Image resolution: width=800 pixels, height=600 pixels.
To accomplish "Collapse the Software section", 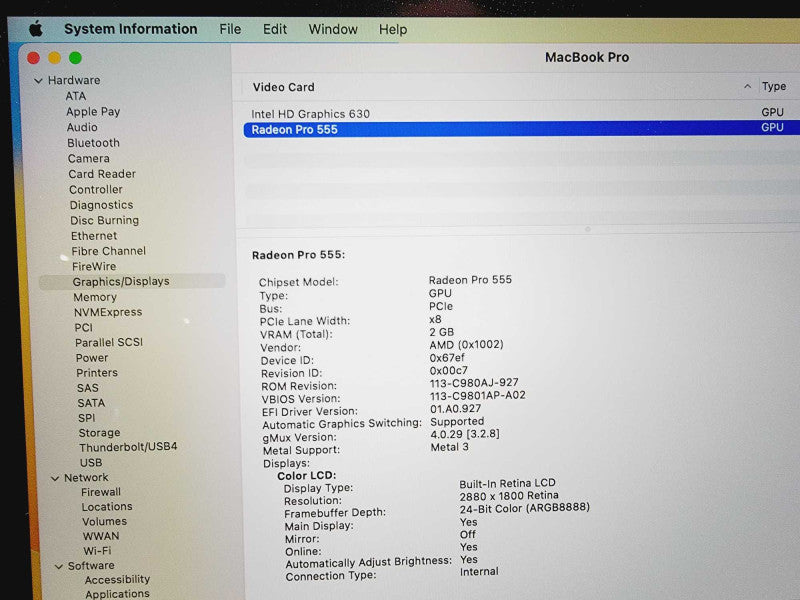I will click(59, 566).
